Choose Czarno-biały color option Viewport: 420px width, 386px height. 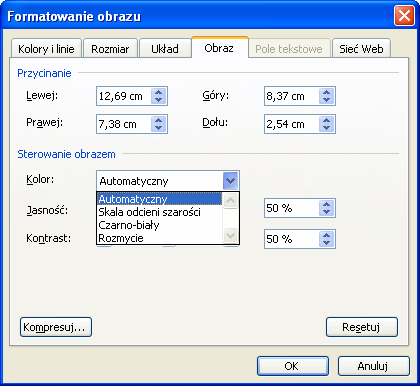[x=160, y=225]
